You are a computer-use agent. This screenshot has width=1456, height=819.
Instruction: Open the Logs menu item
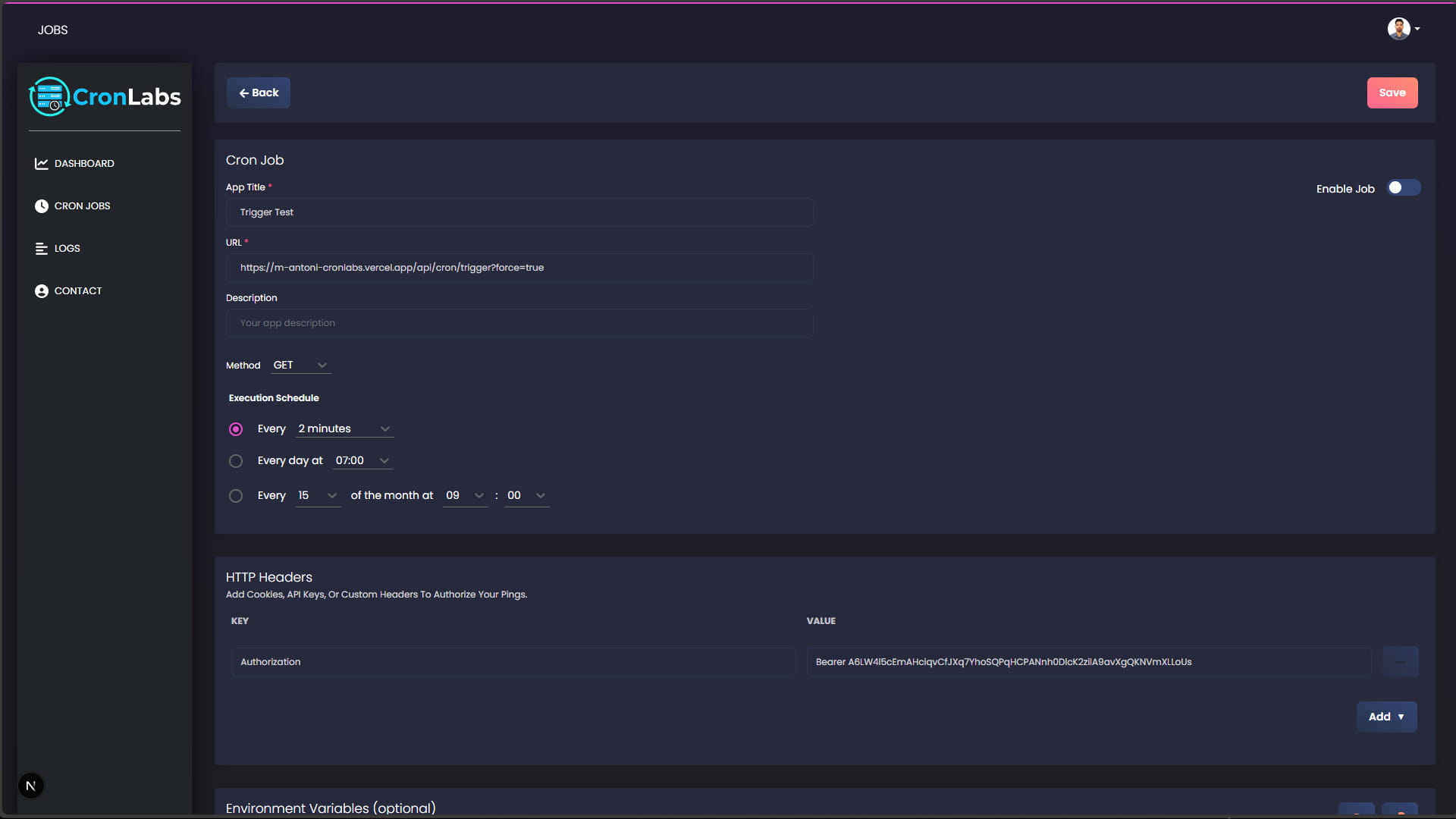[67, 249]
